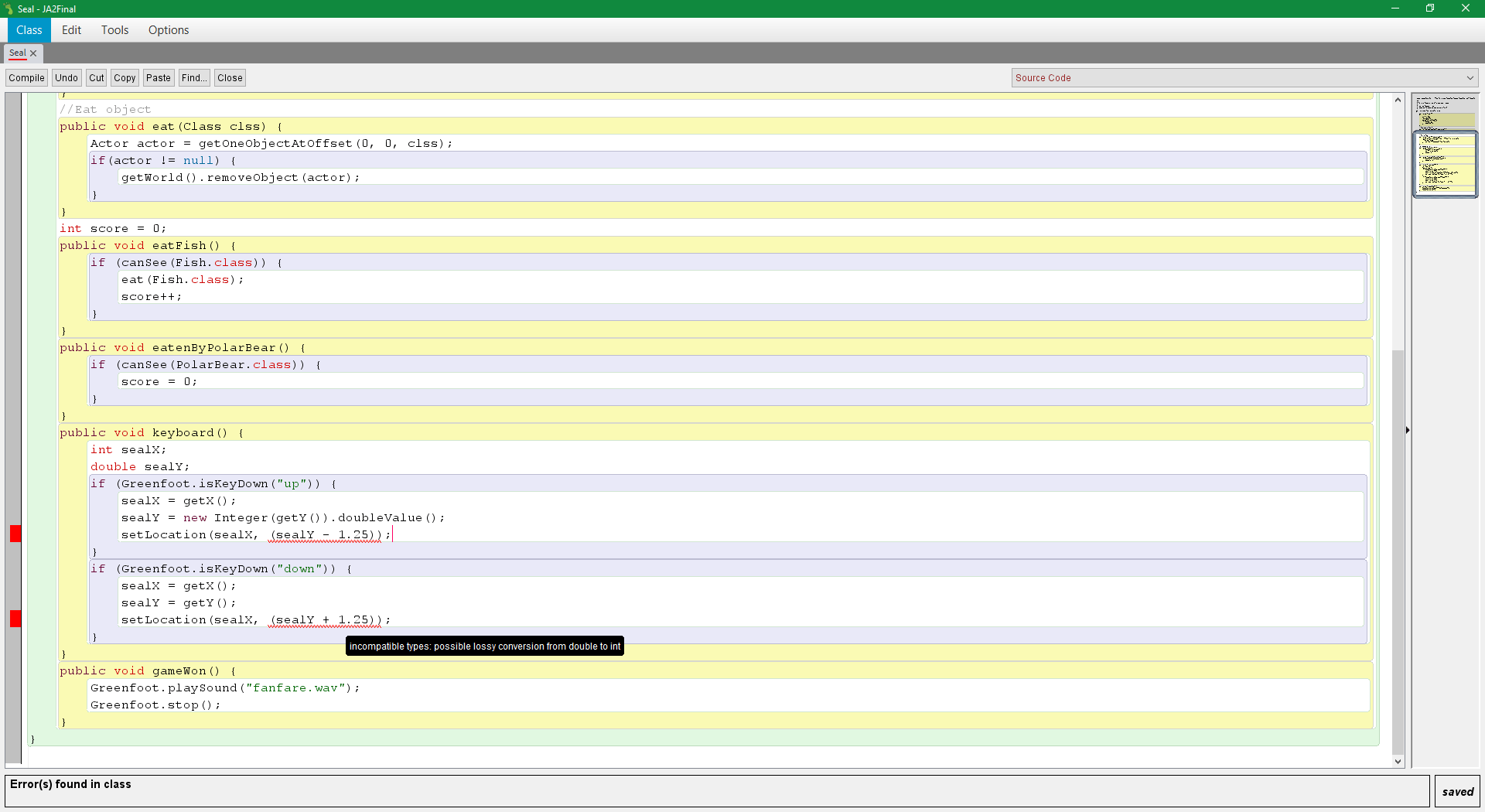Collapse the code minimap with the side arrow
The image size is (1485, 812).
point(1408,430)
